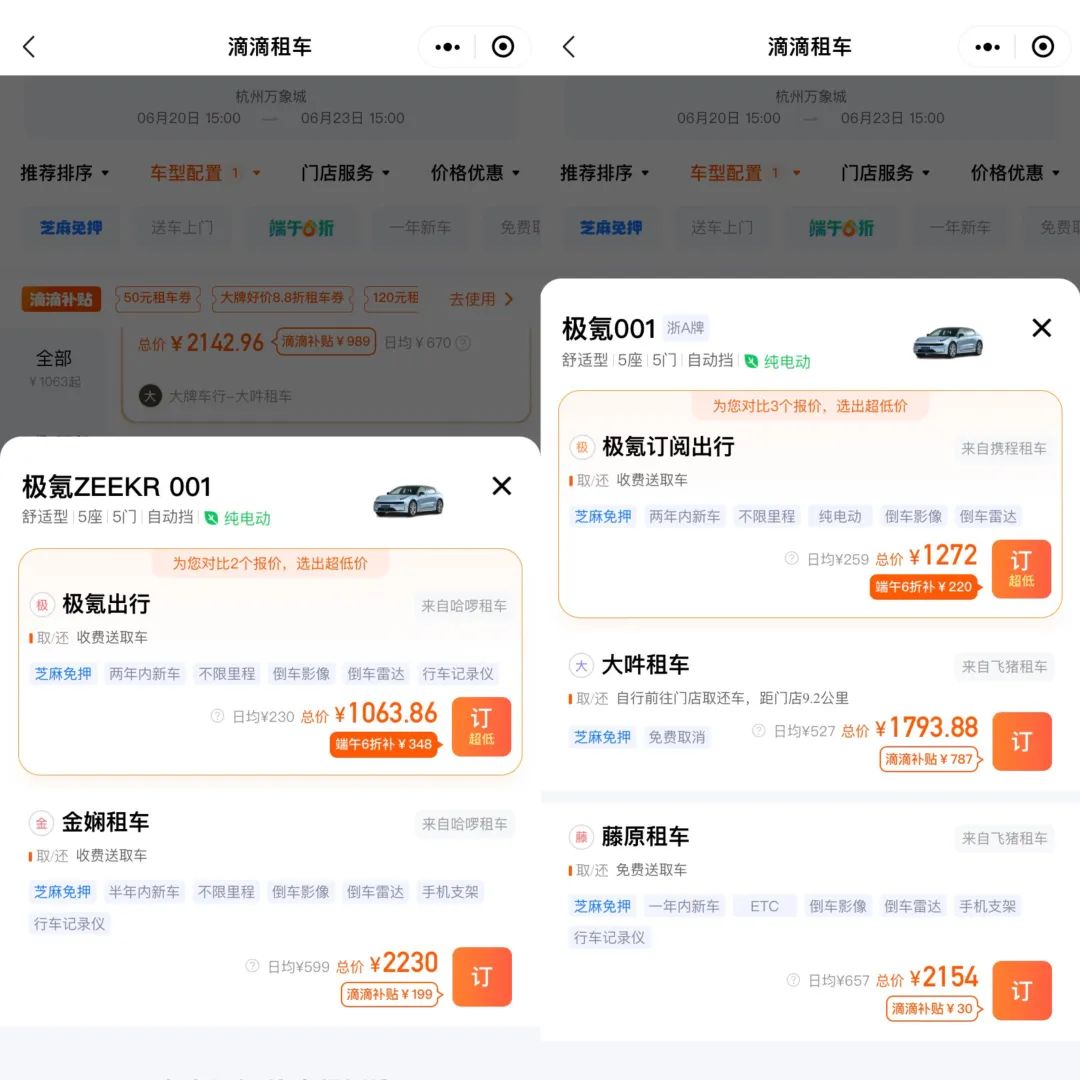Tap back arrow in left screen header
This screenshot has width=1080, height=1080.
pyautogui.click(x=29, y=47)
